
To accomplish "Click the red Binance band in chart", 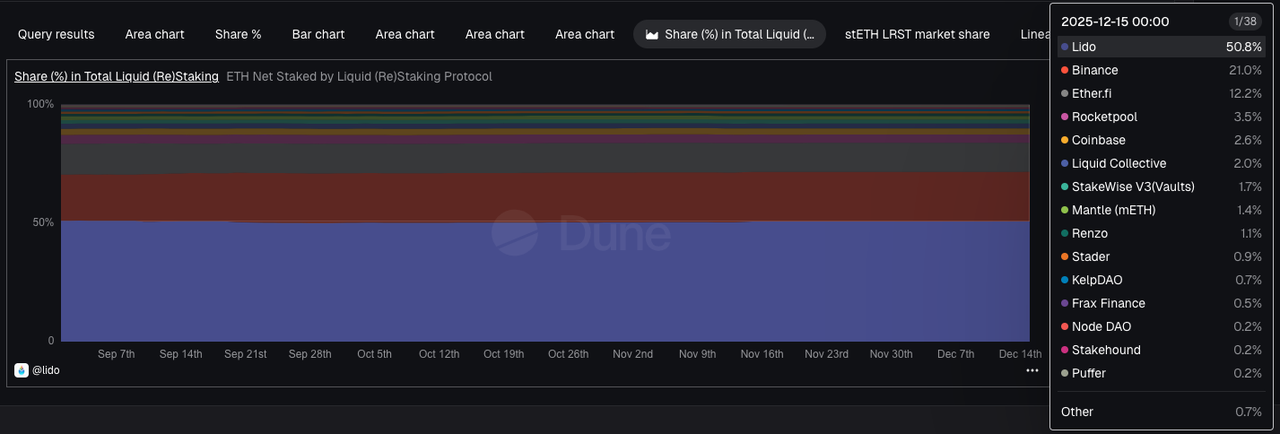I will pos(545,198).
